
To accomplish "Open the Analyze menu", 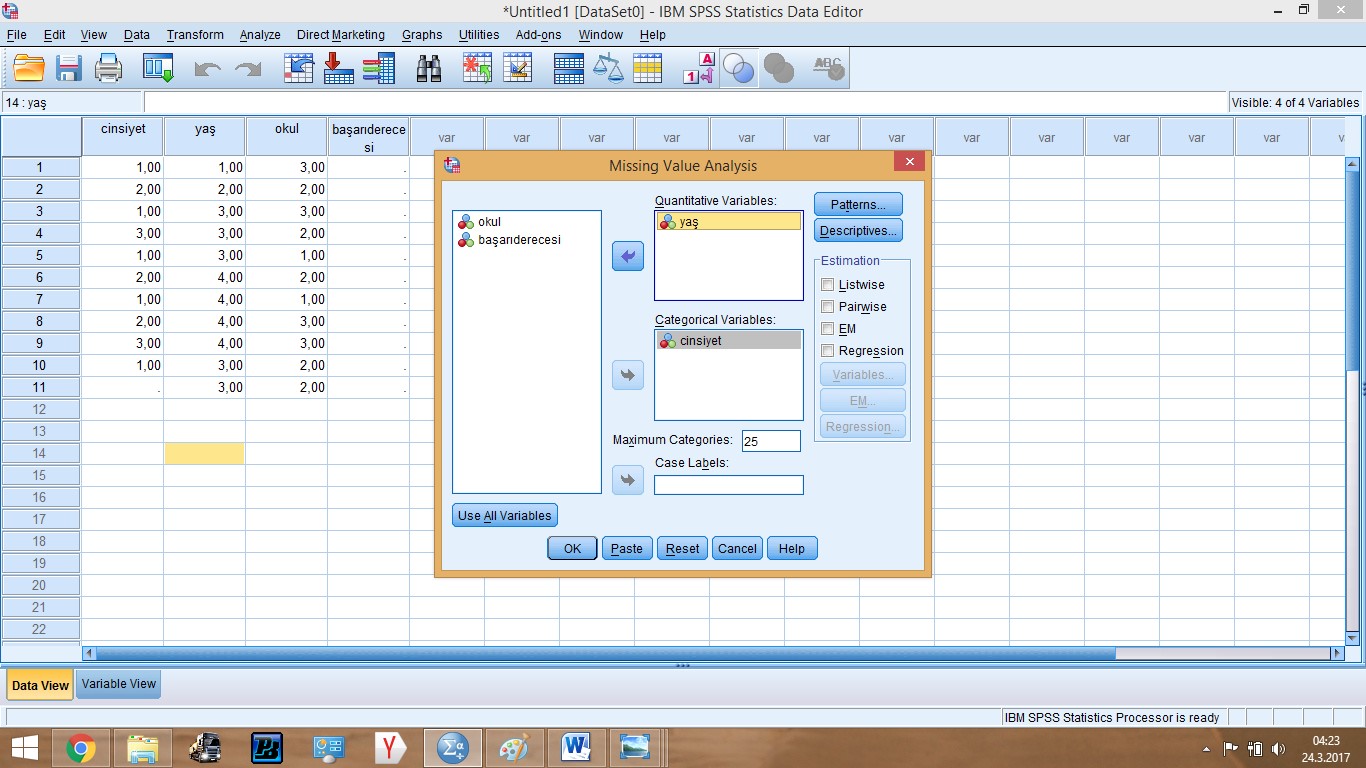I will 260,34.
